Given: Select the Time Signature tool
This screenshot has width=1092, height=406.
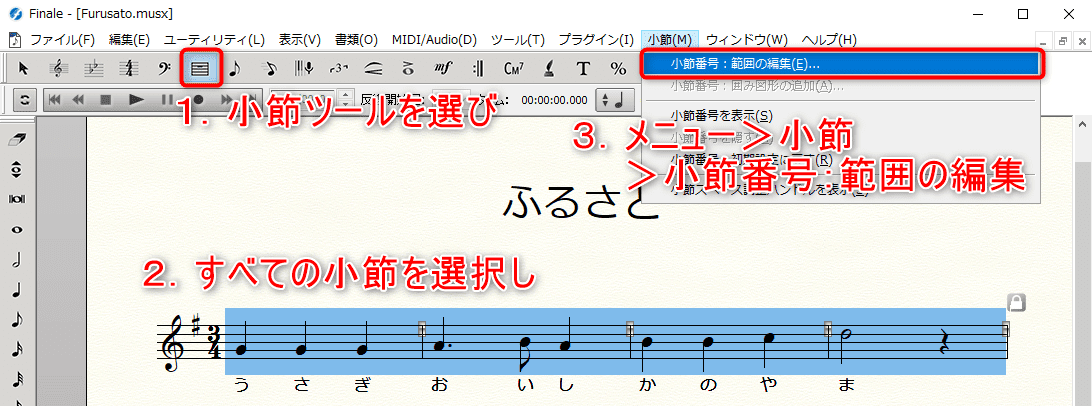Looking at the screenshot, I should [x=129, y=68].
